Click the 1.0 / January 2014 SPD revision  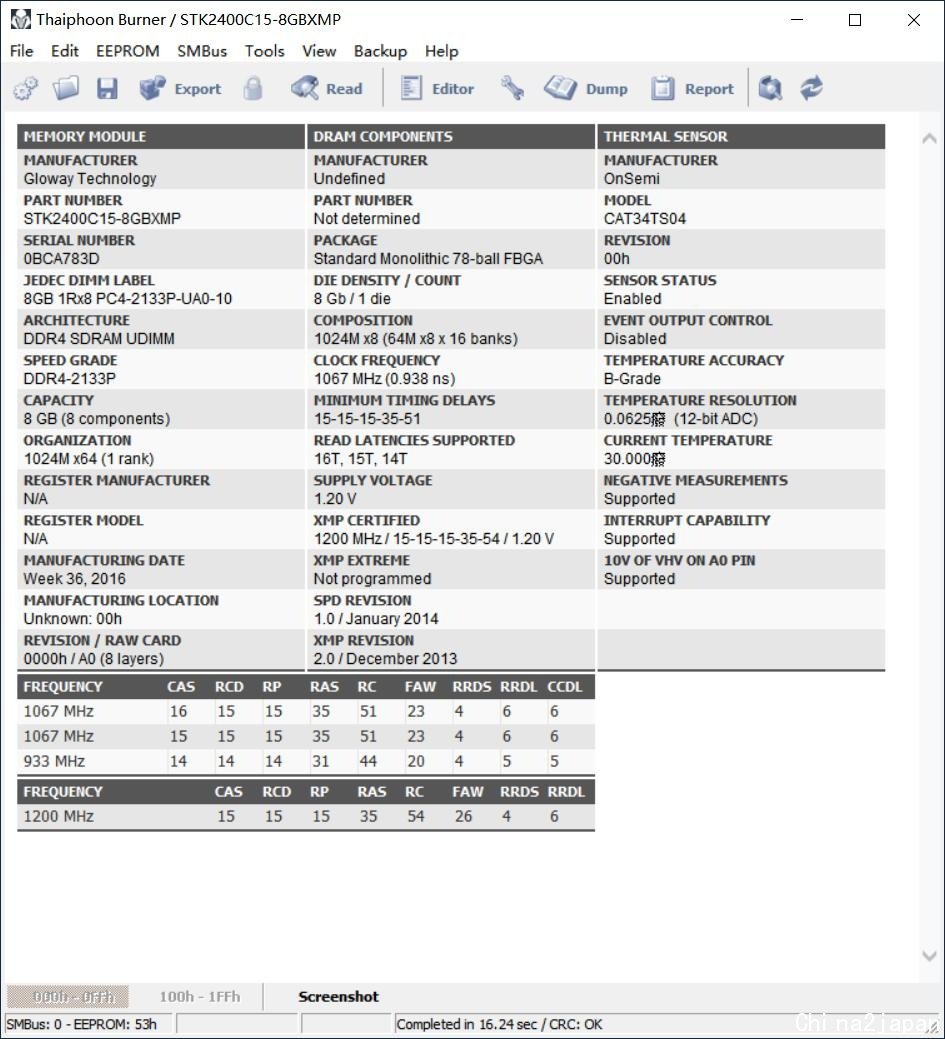pos(376,619)
